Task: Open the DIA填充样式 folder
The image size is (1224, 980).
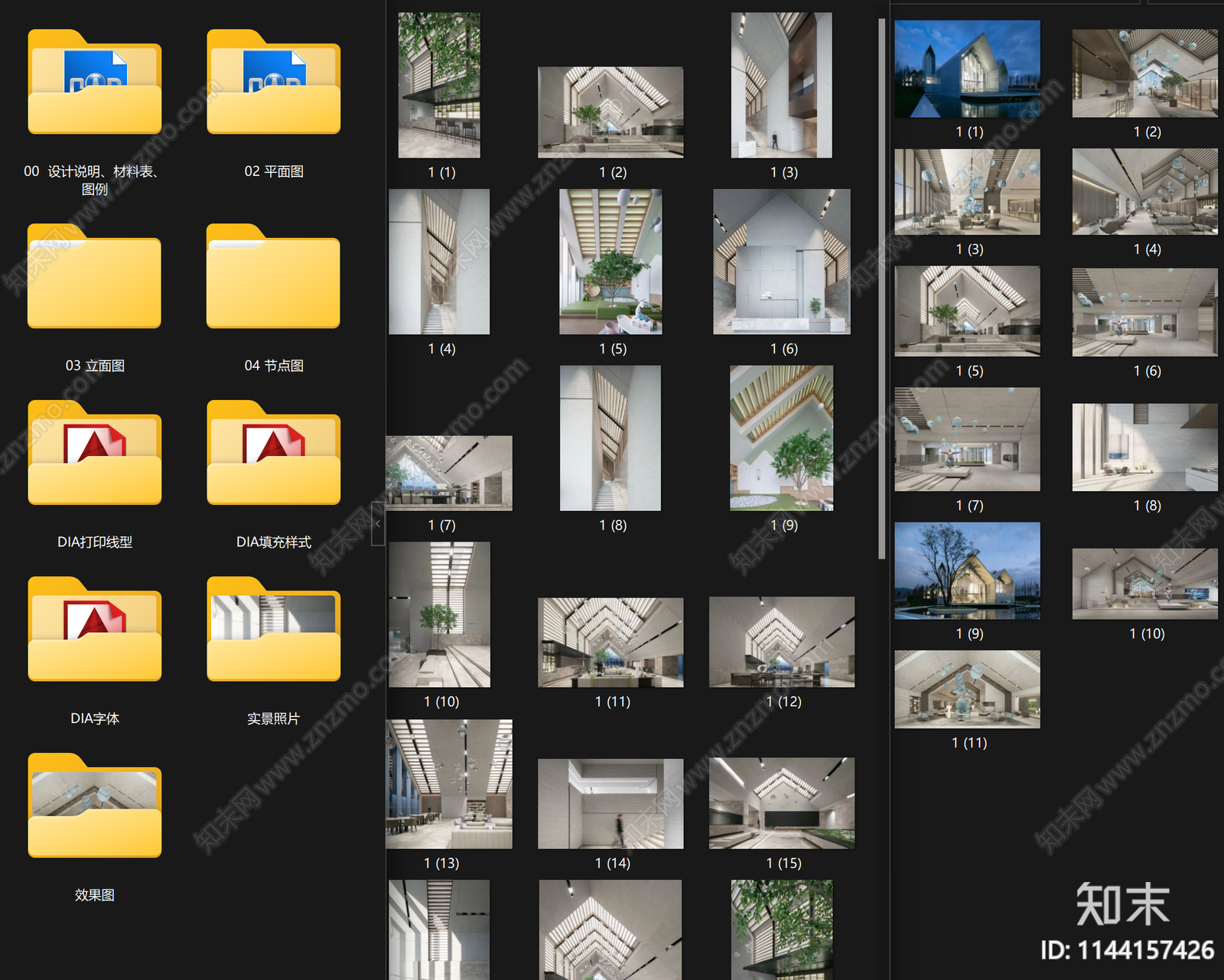Action: 274,452
